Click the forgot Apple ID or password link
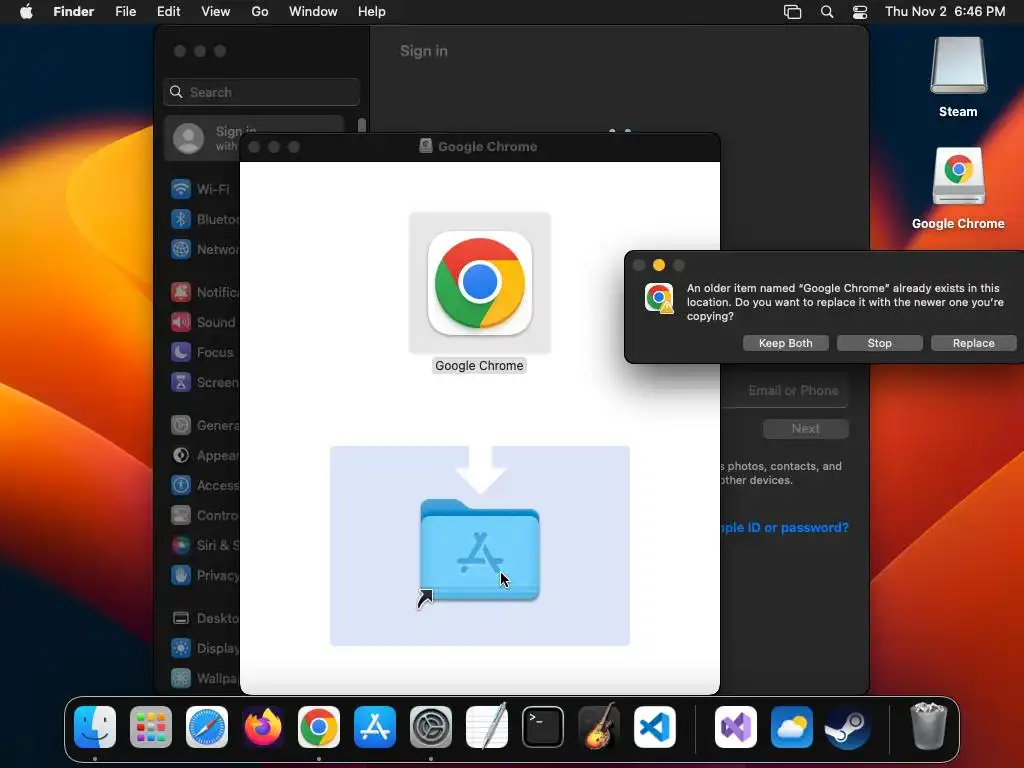Image resolution: width=1024 pixels, height=768 pixels. tap(785, 527)
